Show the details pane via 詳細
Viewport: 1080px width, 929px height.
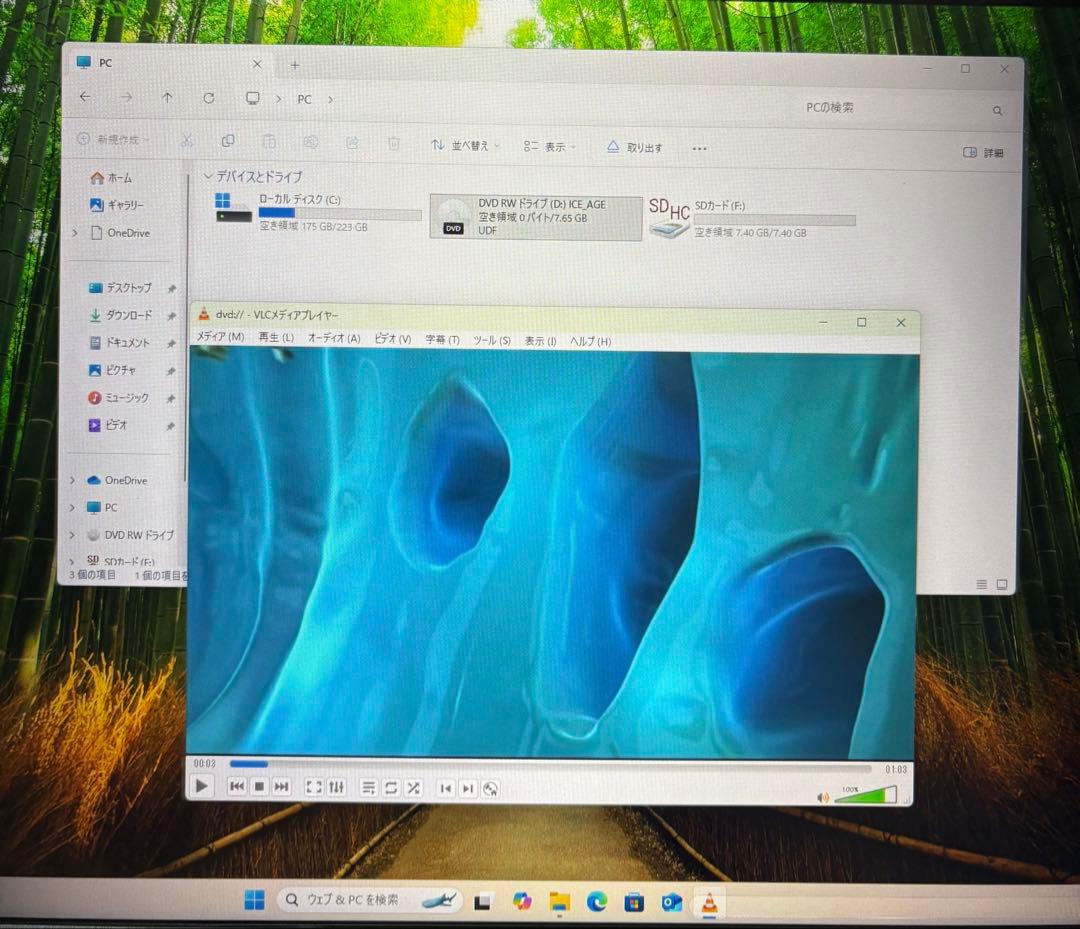click(x=984, y=151)
